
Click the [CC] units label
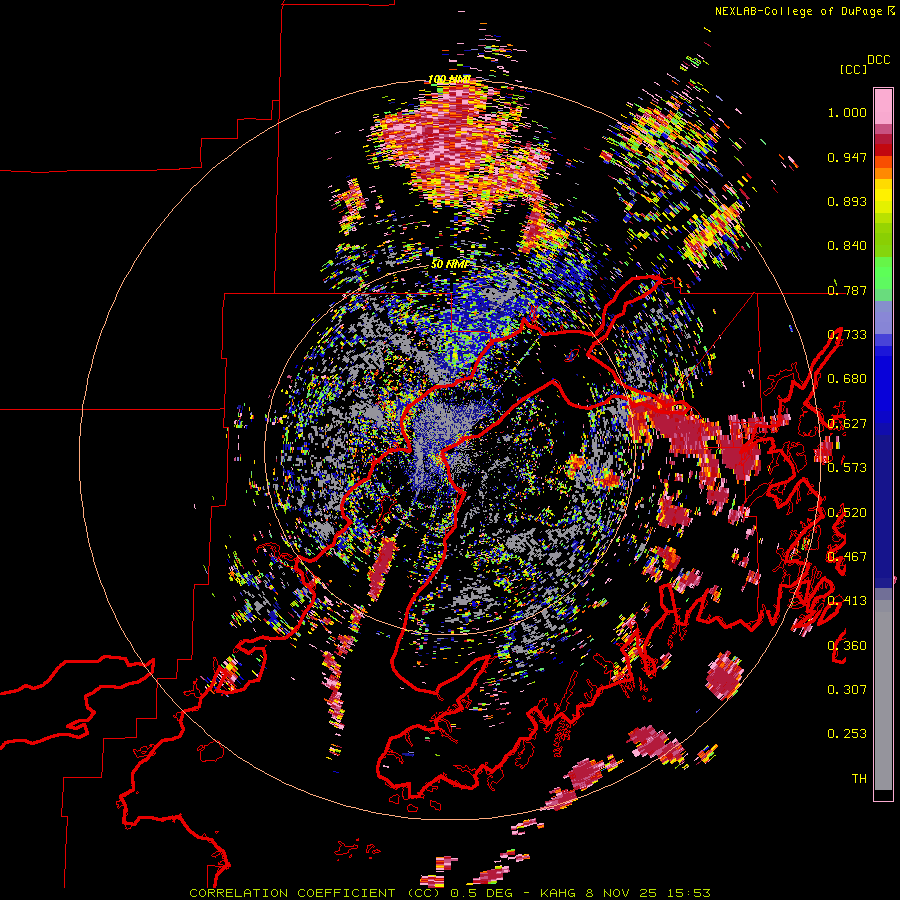854,69
